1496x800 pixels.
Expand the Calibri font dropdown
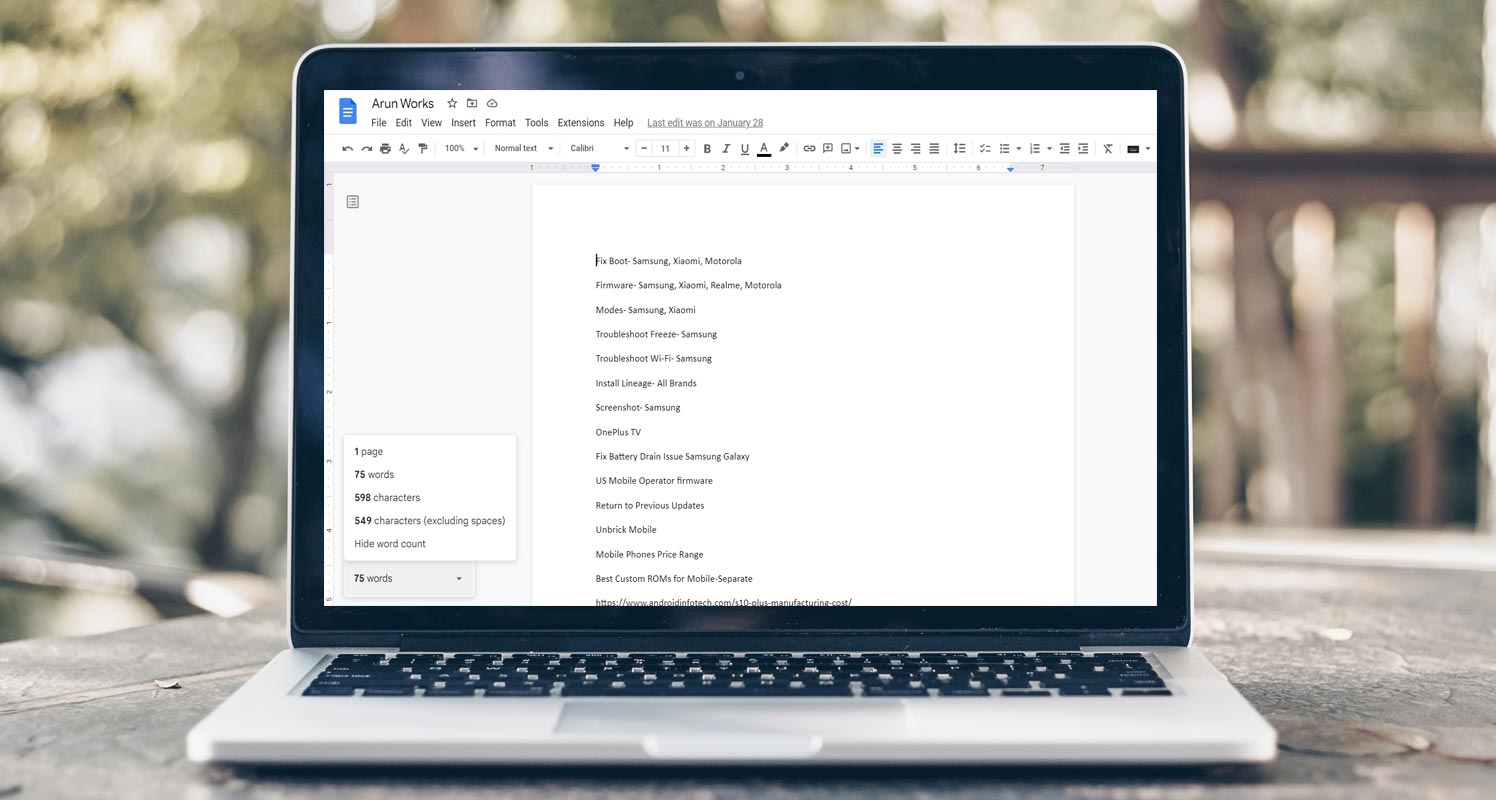(599, 149)
